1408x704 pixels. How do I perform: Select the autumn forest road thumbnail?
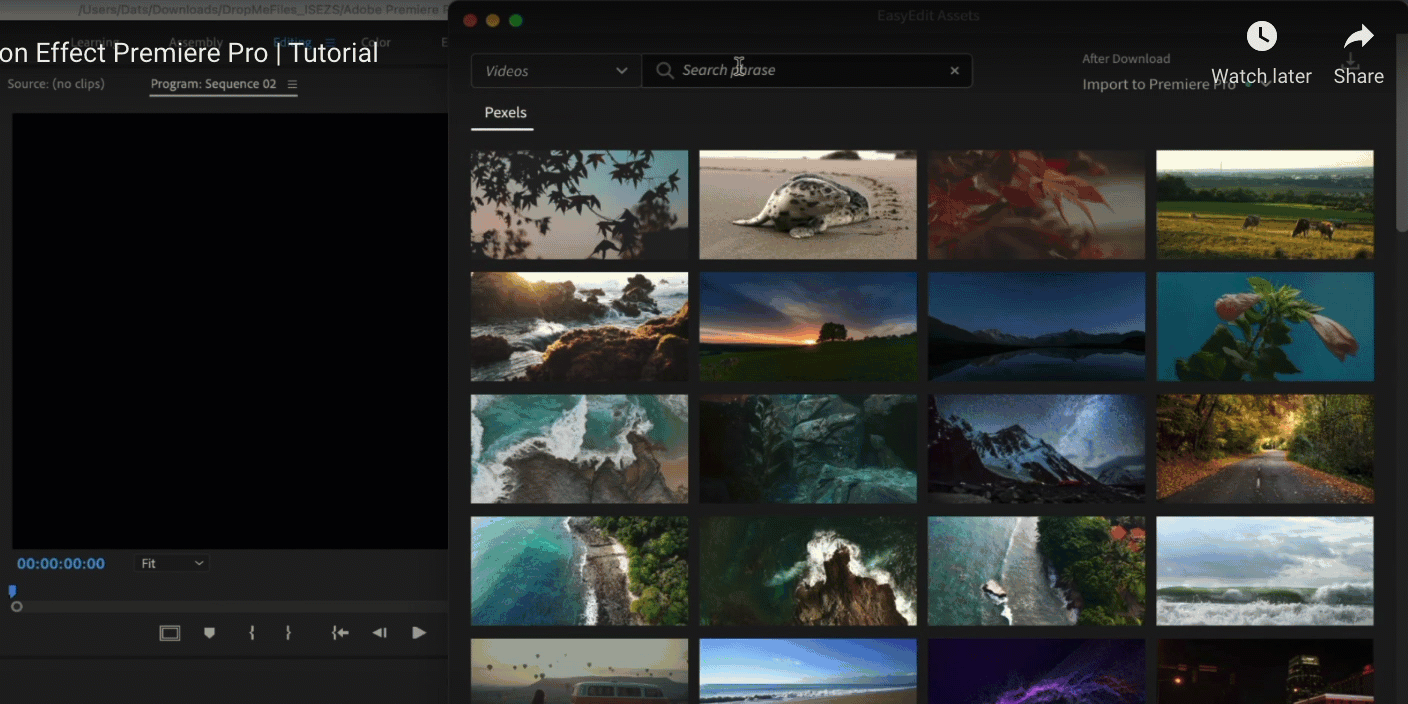pos(1265,449)
